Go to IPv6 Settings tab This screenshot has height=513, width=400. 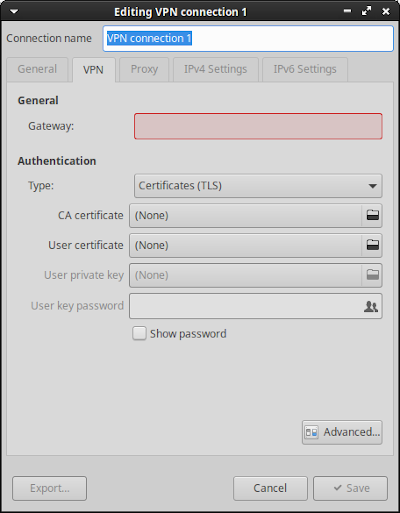[x=305, y=69]
